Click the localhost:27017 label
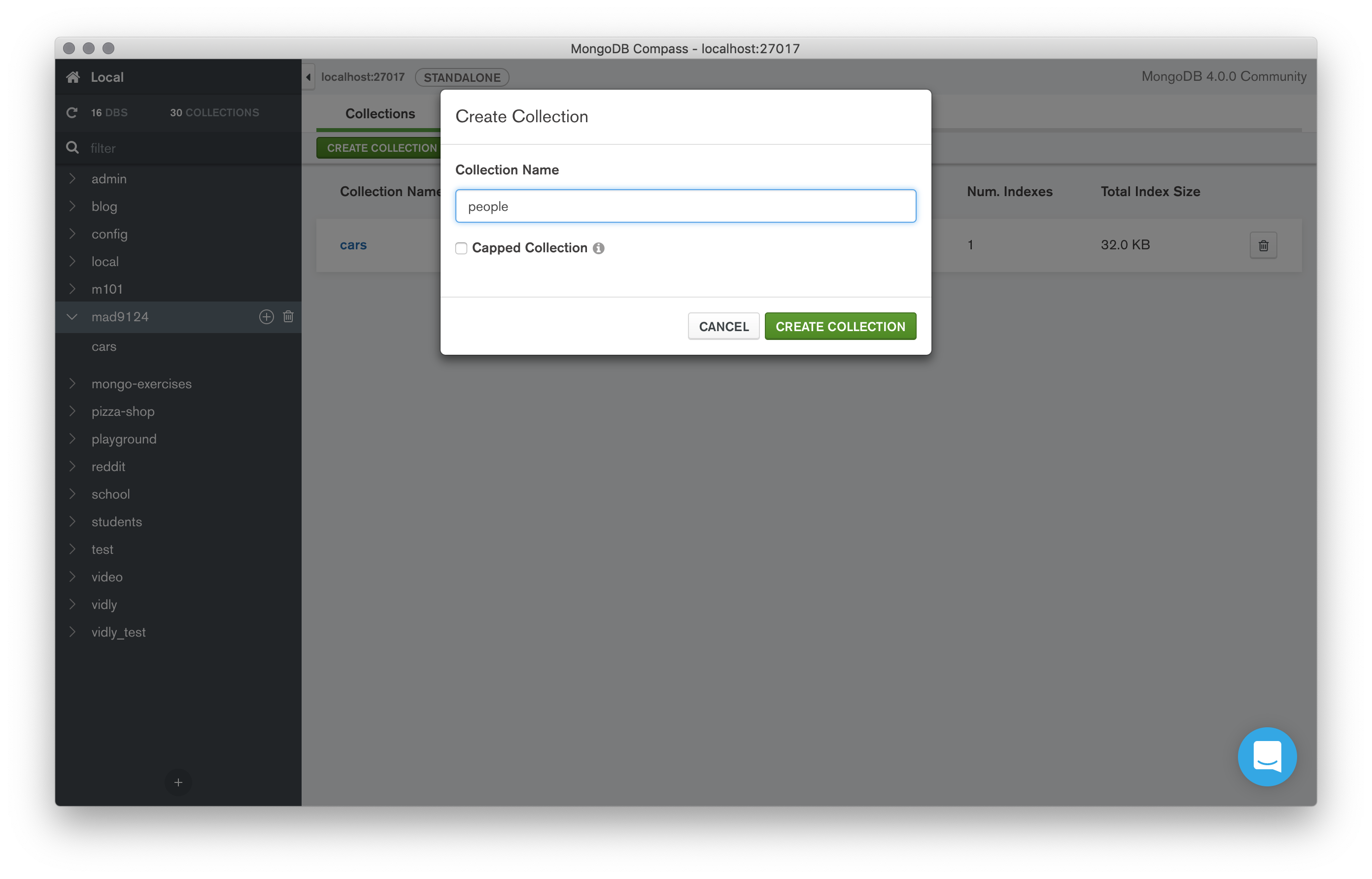This screenshot has height=879, width=1372. [x=363, y=77]
